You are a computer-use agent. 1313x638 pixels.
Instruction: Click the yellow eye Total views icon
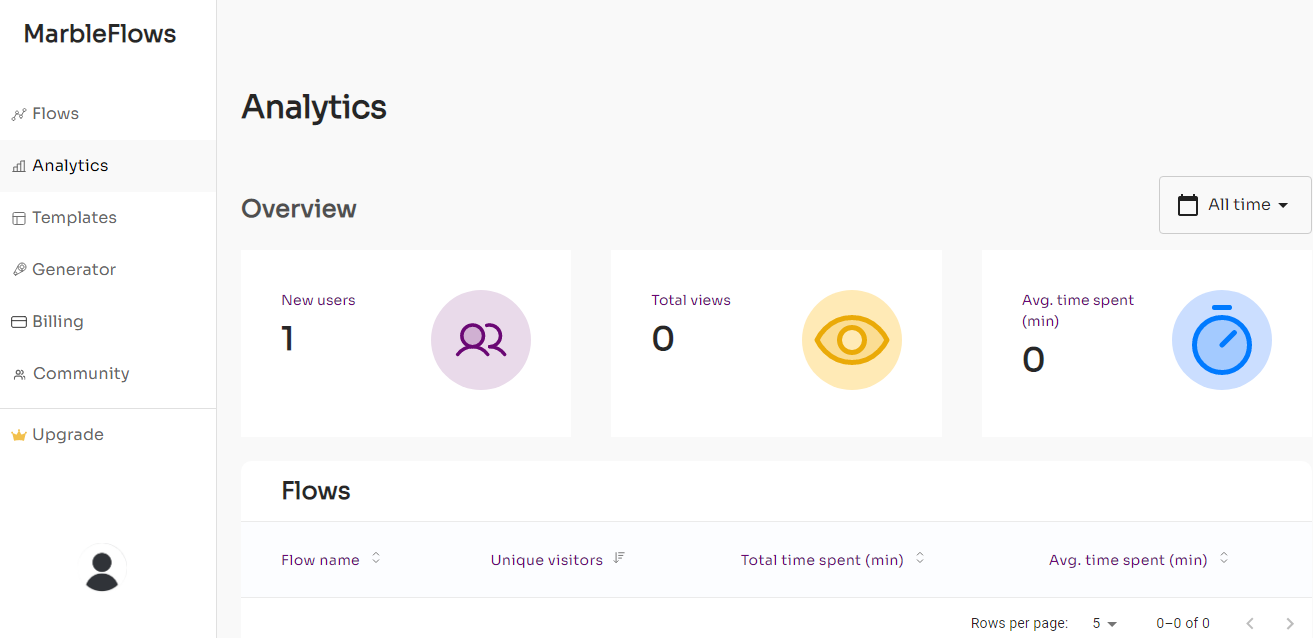coord(852,340)
